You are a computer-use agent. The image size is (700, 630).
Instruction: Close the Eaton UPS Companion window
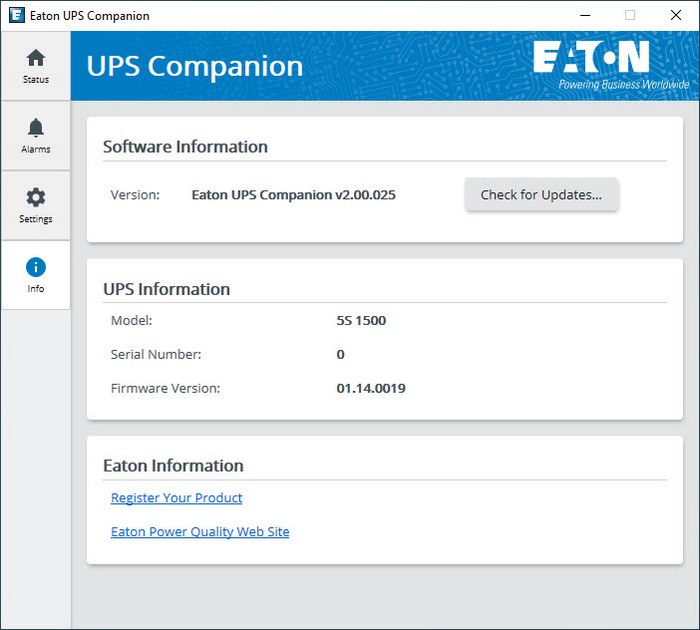point(676,15)
